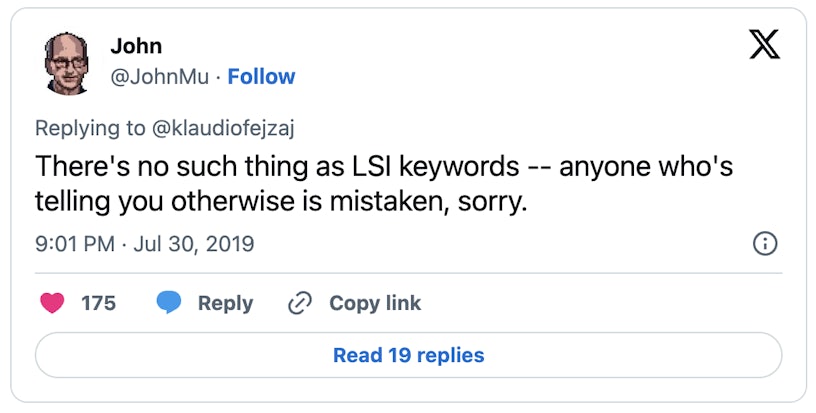Open the "Read 19 replies" button
Viewport: 816px width, 413px height.
tap(408, 355)
